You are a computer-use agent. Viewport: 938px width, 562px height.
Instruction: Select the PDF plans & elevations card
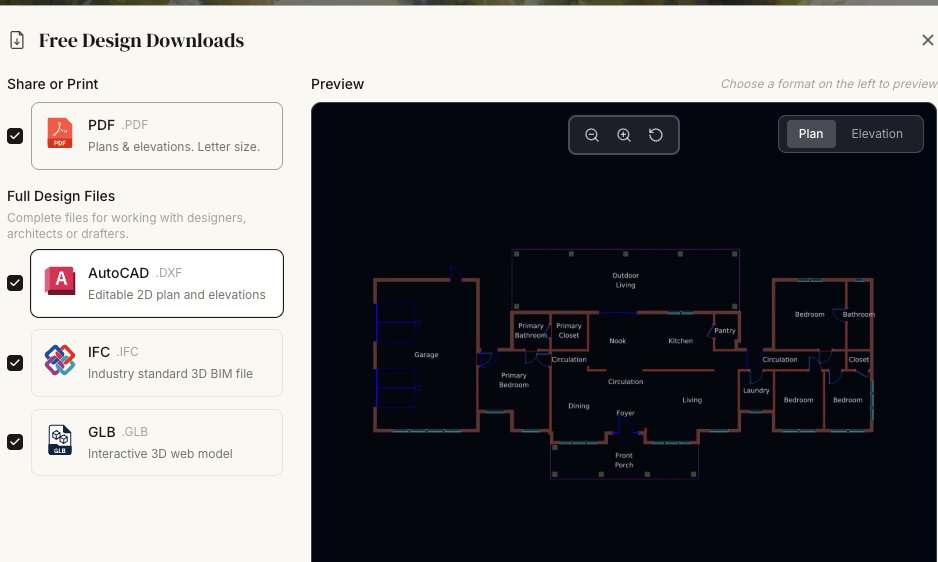click(x=157, y=136)
